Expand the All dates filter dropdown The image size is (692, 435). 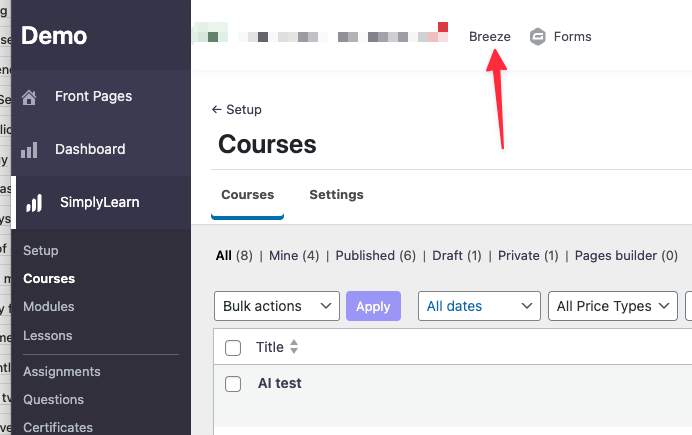point(479,306)
